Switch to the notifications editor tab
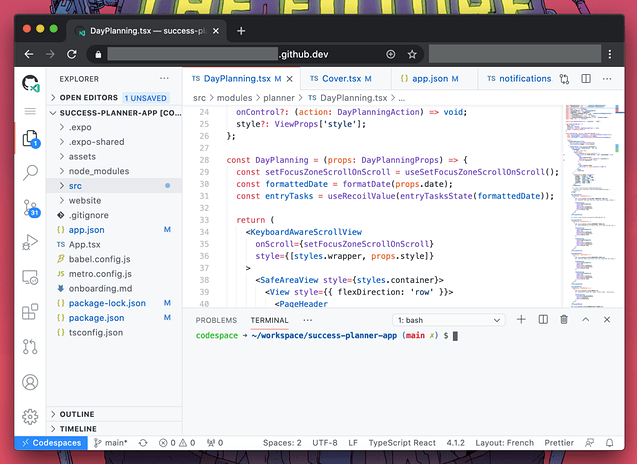 (518, 78)
